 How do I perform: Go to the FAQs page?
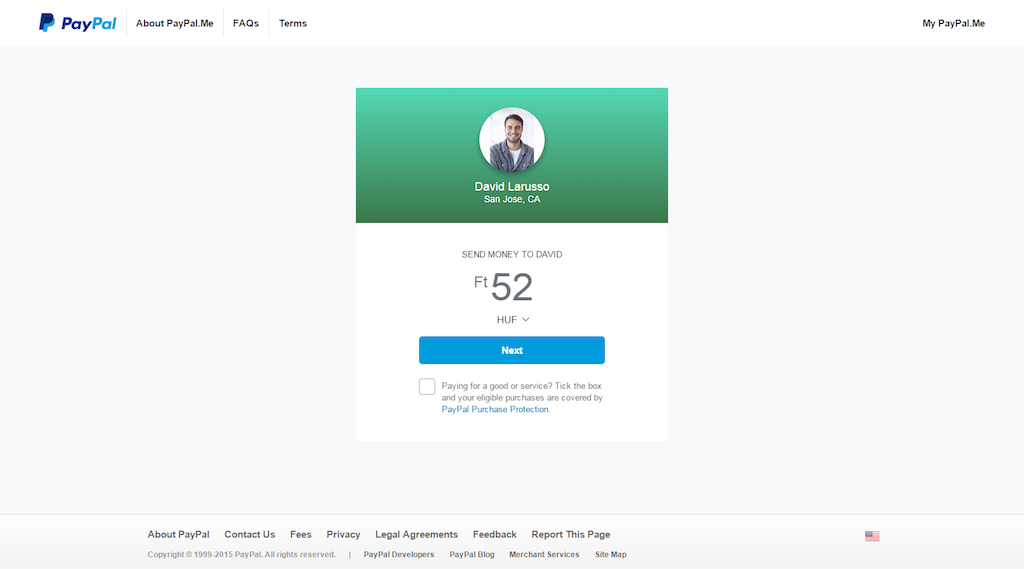(x=246, y=23)
